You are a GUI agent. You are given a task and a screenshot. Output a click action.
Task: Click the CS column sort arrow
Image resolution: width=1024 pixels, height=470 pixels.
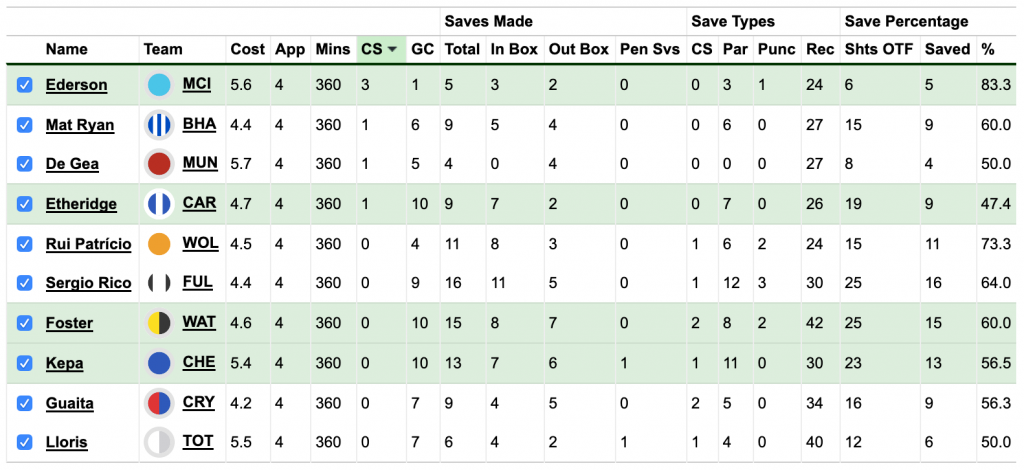coord(393,49)
